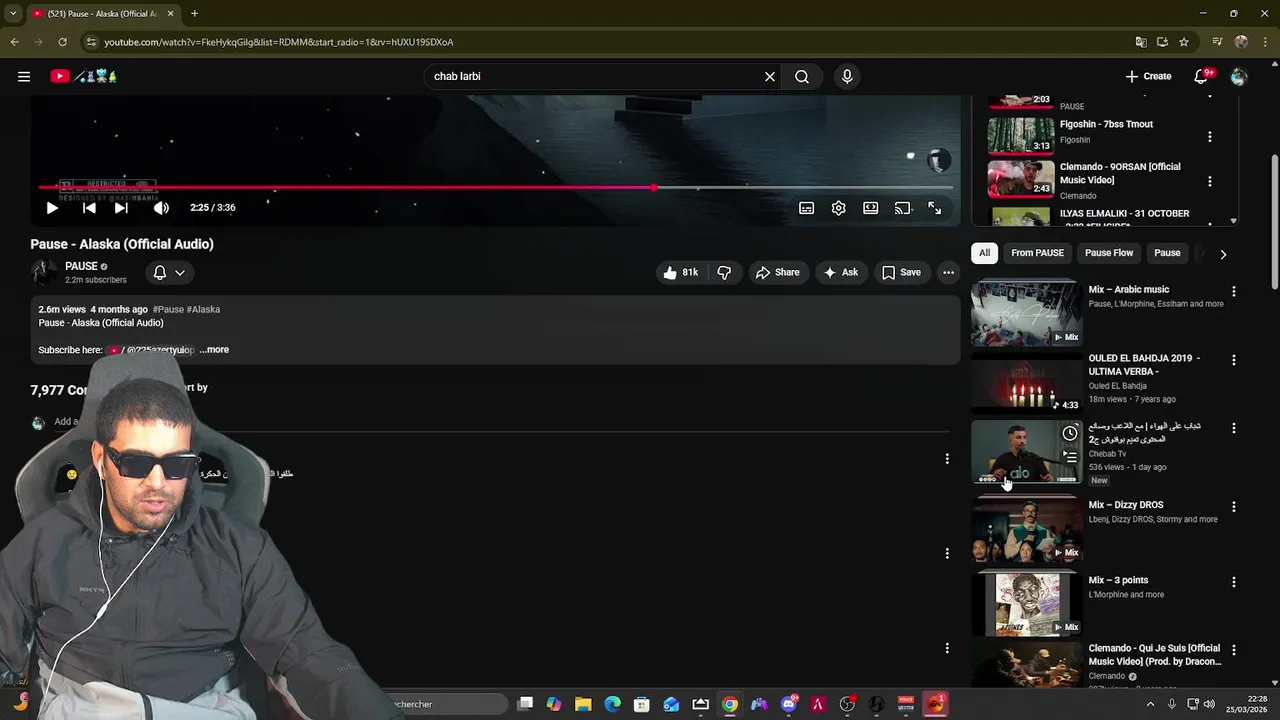The width and height of the screenshot is (1280, 720).
Task: Play the paused video
Action: pyautogui.click(x=52, y=208)
